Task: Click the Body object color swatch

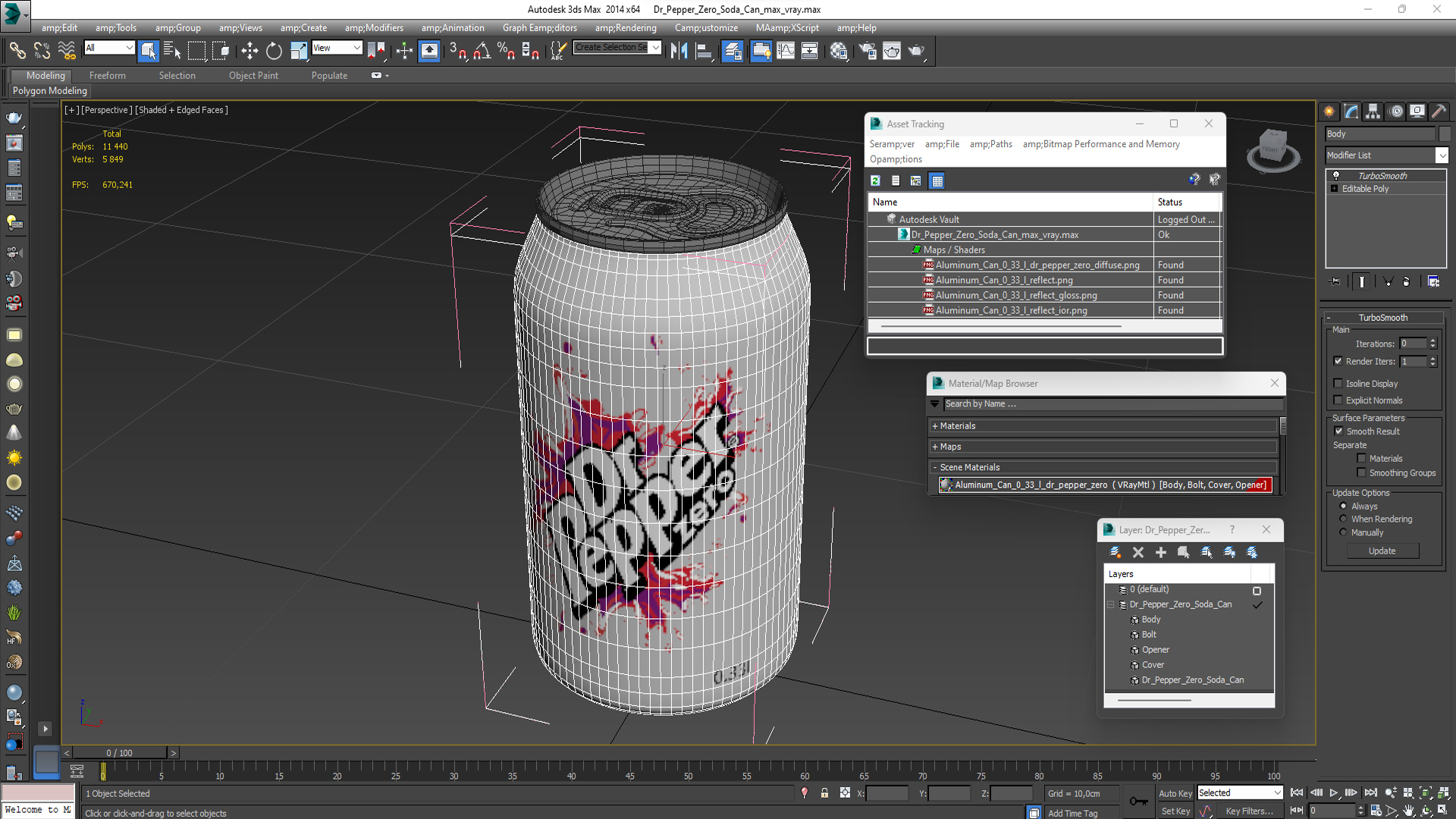Action: coord(1444,133)
